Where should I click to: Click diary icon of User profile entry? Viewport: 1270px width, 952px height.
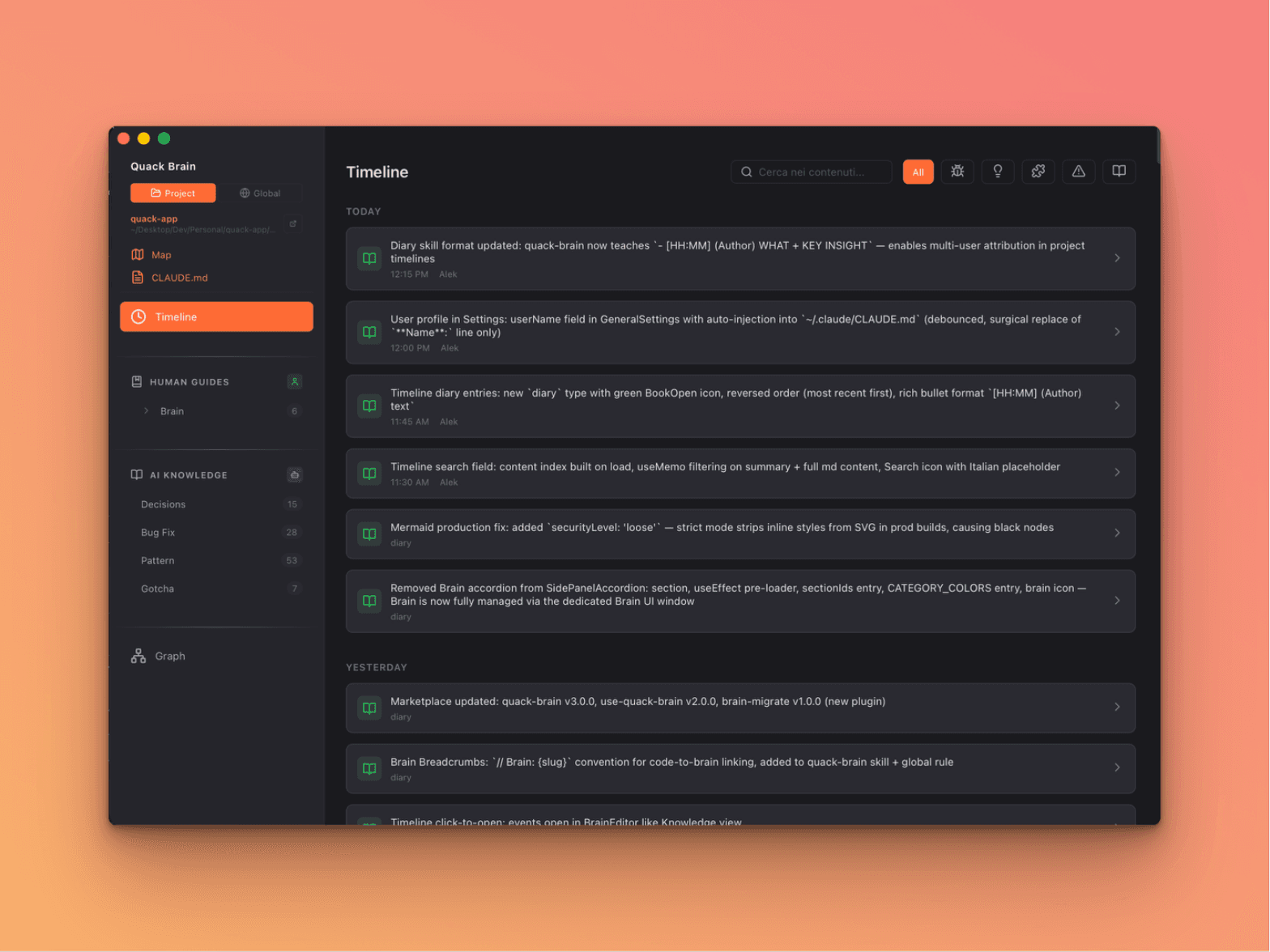click(369, 332)
